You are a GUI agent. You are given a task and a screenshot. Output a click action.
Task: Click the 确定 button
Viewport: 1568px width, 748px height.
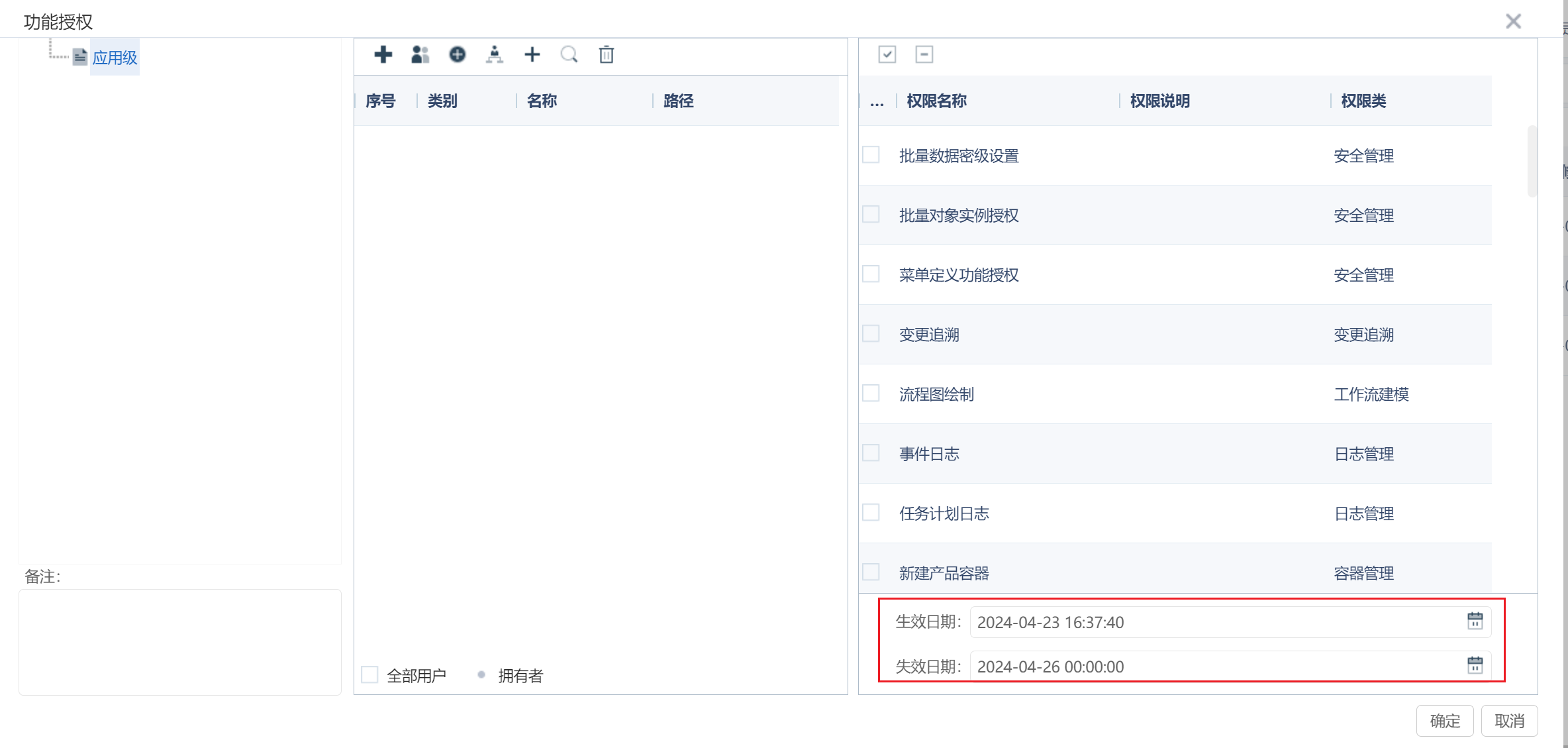tap(1445, 721)
